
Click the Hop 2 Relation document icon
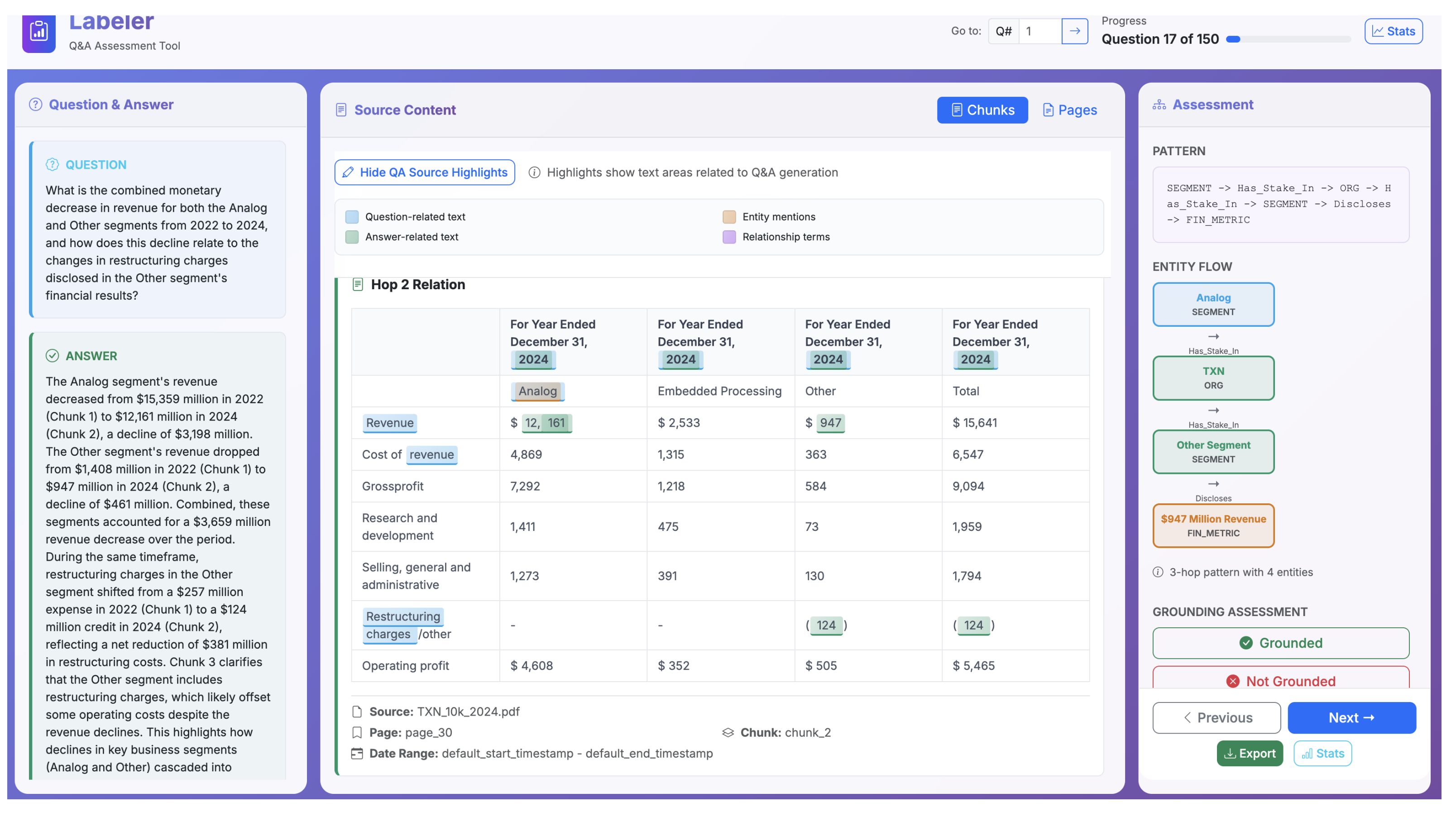pos(358,284)
